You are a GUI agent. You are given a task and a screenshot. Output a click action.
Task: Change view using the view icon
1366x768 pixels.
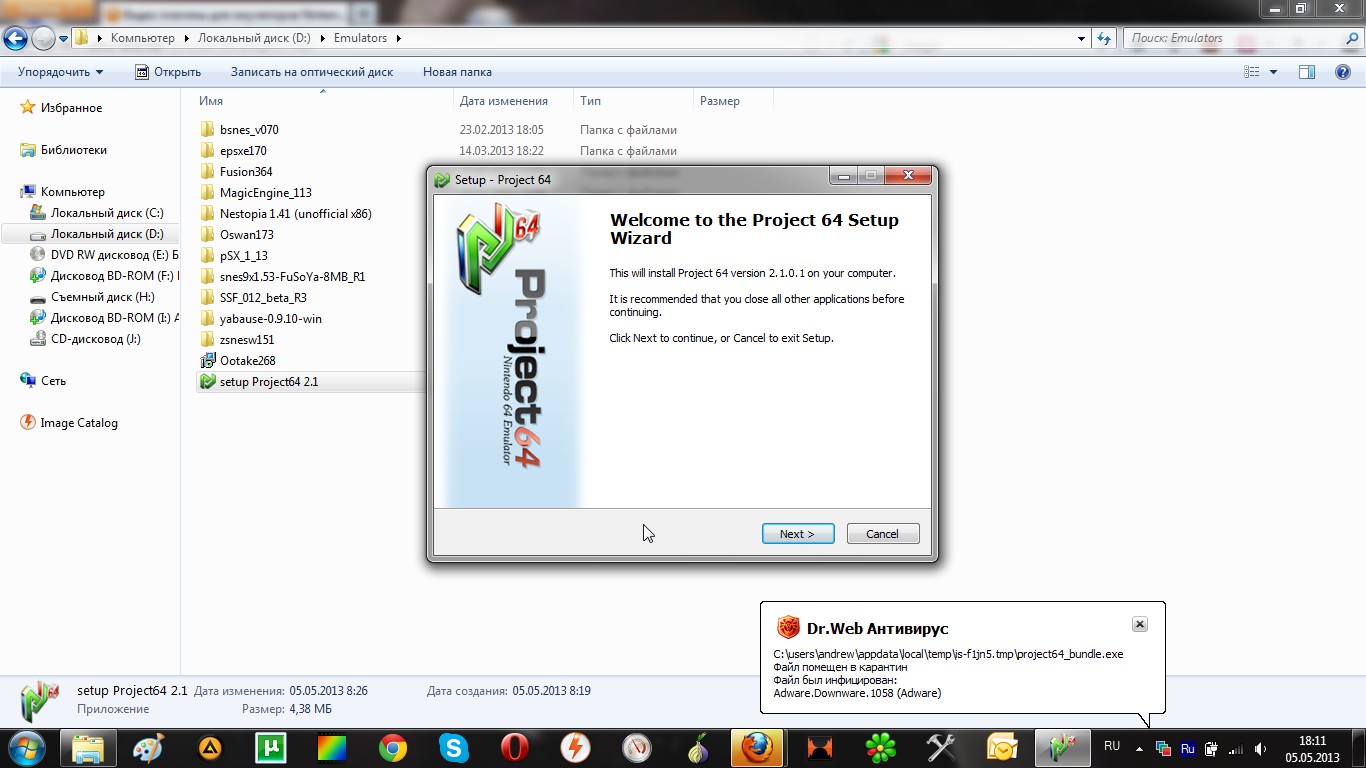click(x=1252, y=72)
